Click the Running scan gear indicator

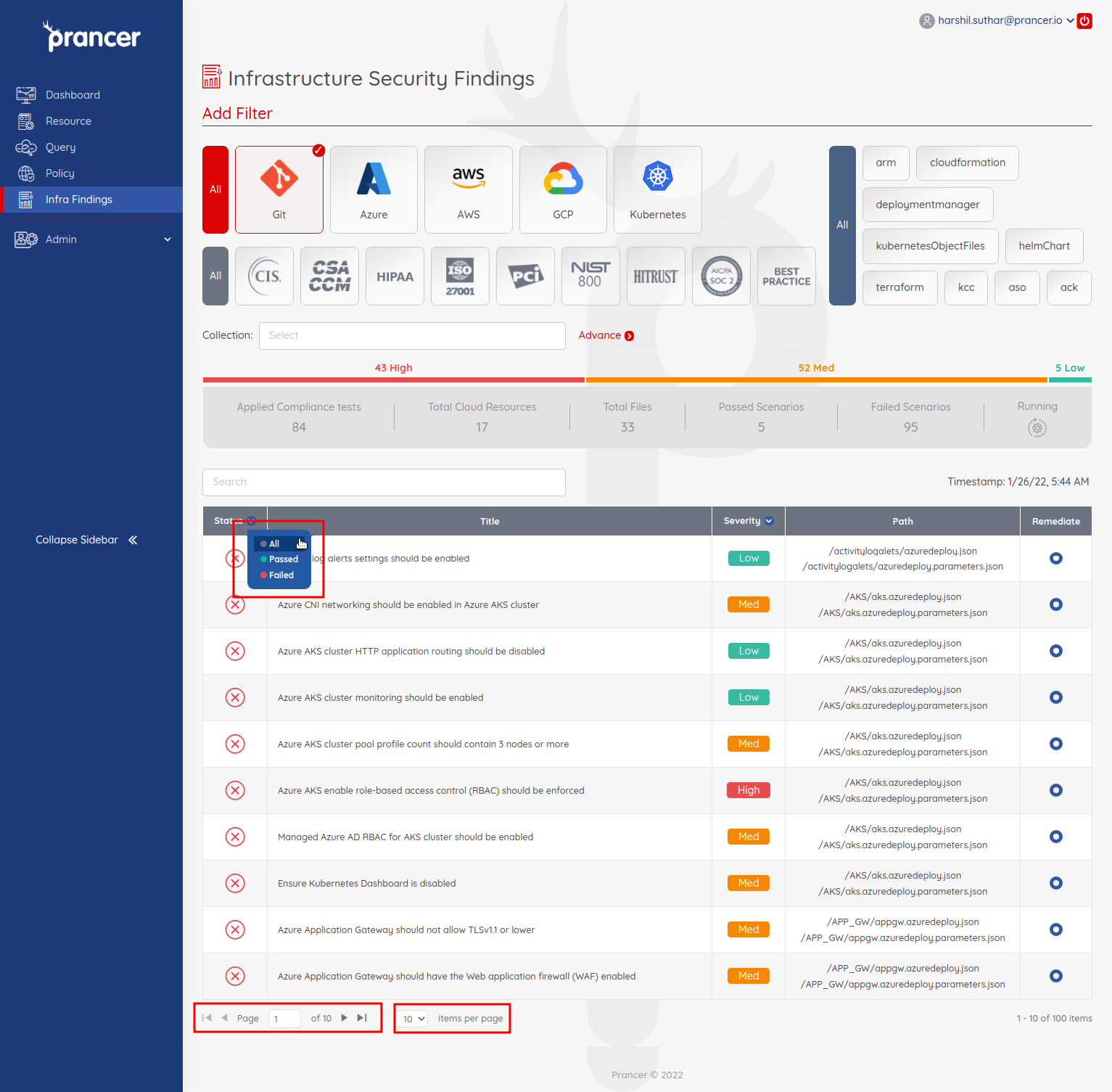1037,428
